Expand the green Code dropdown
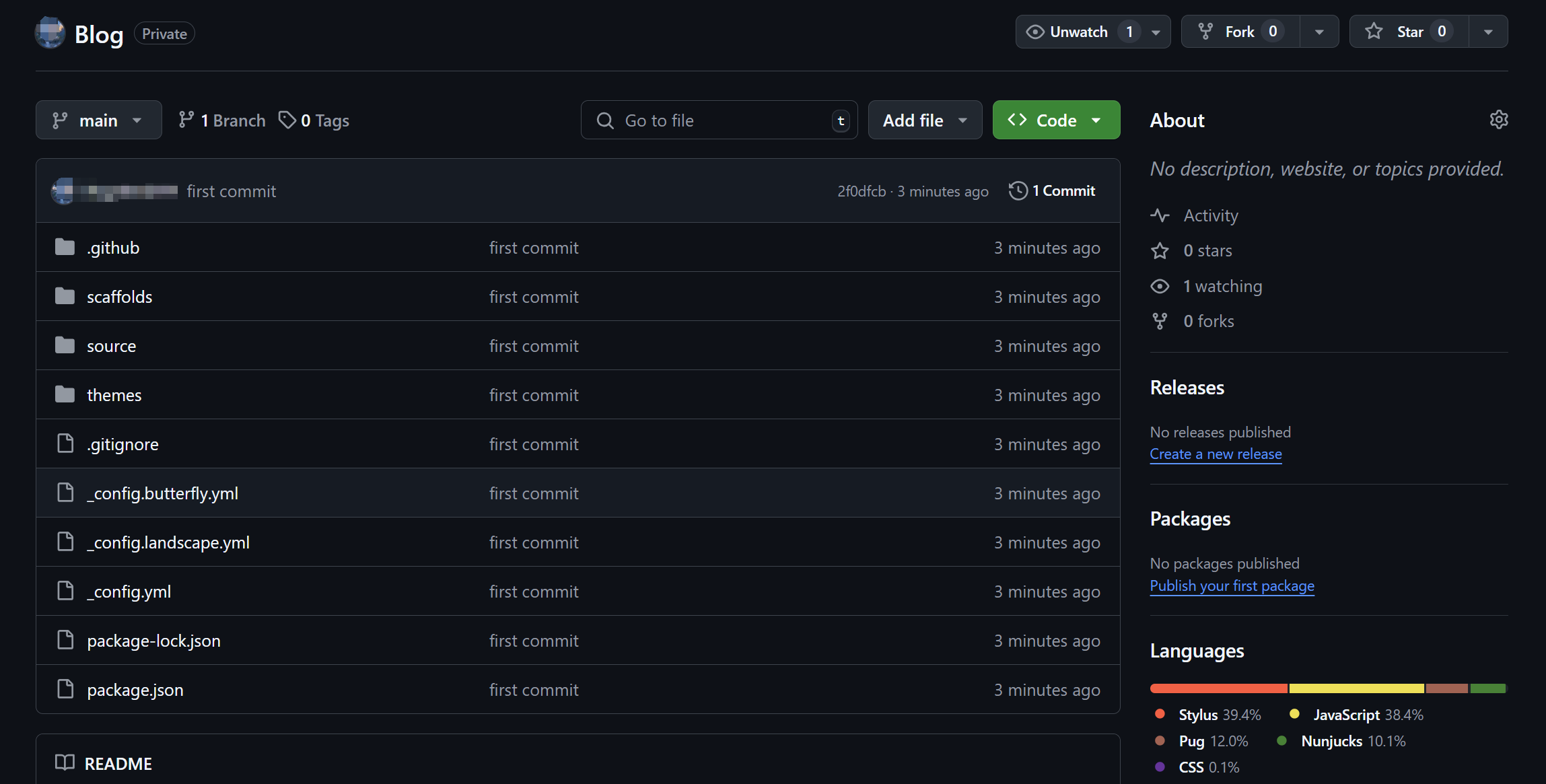The height and width of the screenshot is (784, 1546). 1056,120
